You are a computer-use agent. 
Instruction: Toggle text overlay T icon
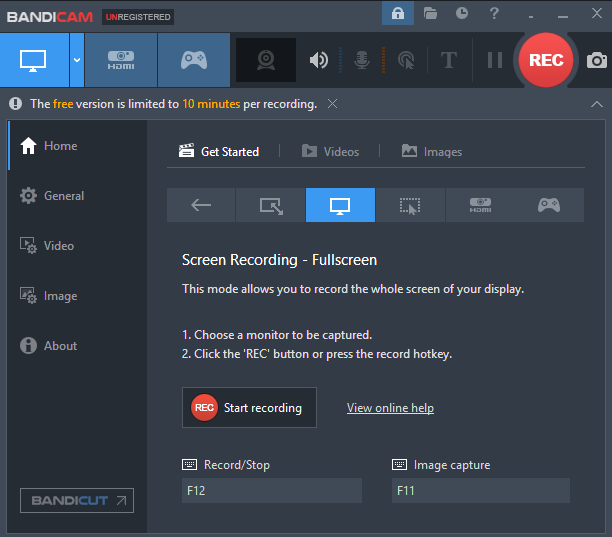tap(449, 60)
